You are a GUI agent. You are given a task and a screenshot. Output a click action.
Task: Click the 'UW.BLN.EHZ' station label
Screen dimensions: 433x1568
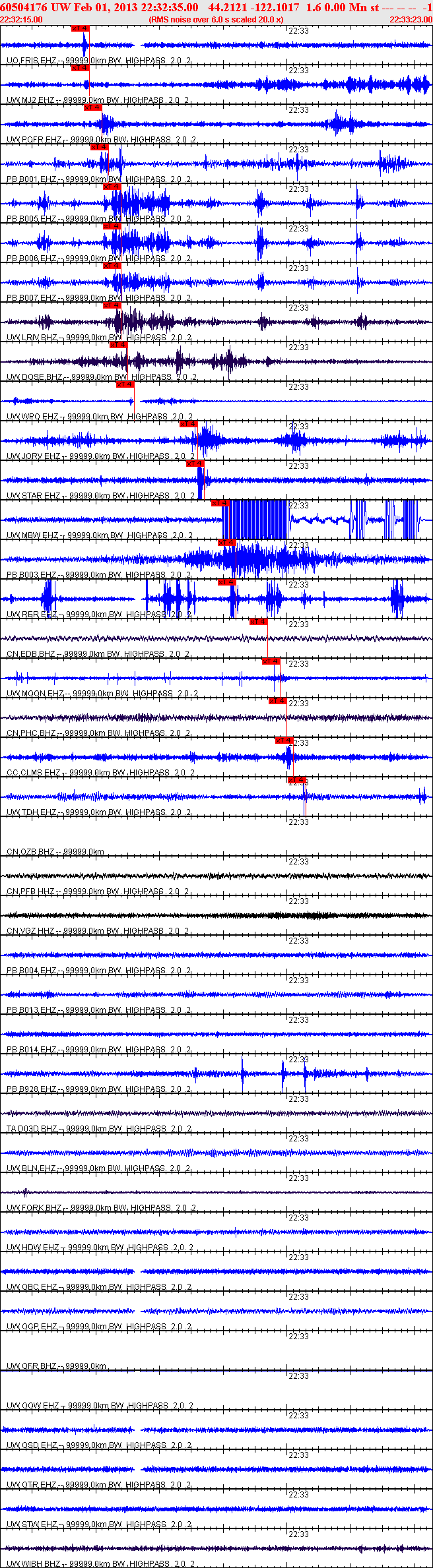point(32,1168)
